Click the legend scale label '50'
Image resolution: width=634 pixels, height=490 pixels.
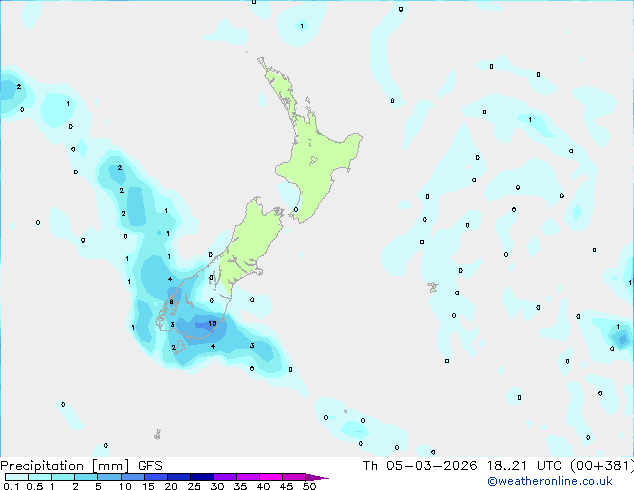point(309,486)
